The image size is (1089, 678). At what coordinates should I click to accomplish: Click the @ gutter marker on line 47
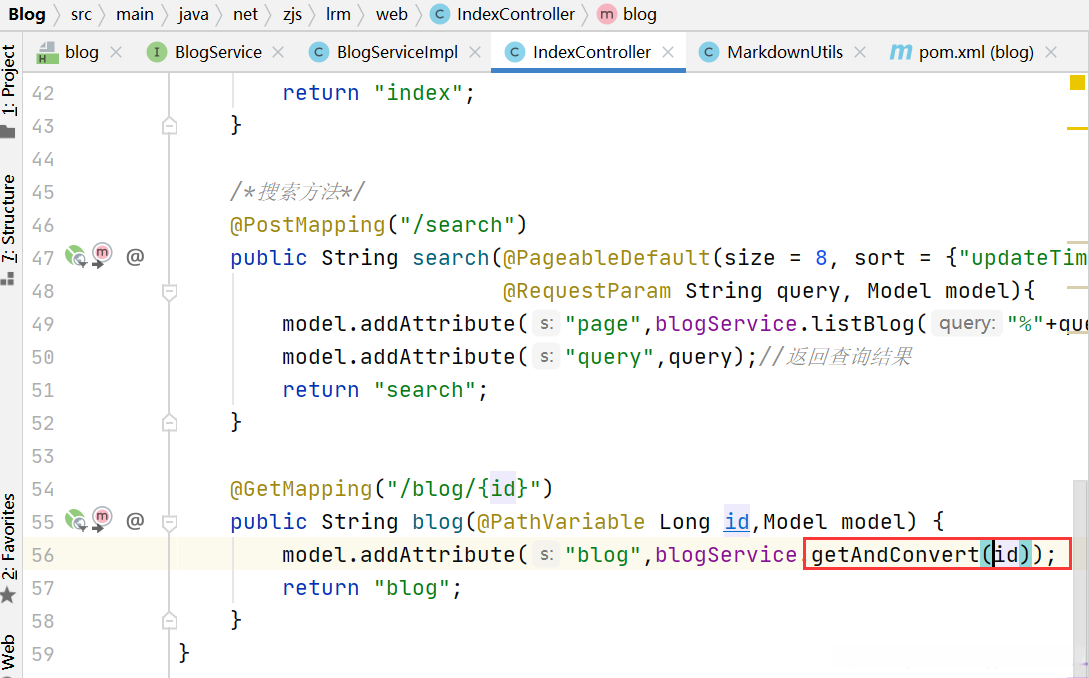coord(135,258)
